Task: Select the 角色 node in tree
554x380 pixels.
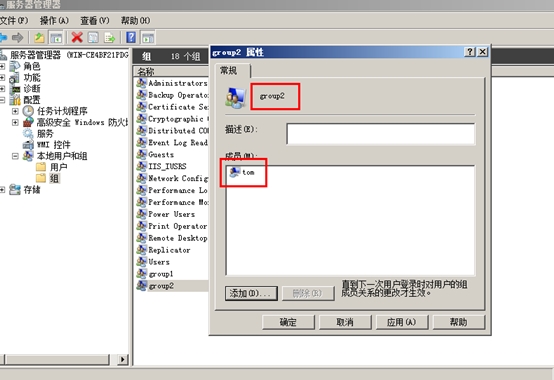Action: pyautogui.click(x=32, y=66)
